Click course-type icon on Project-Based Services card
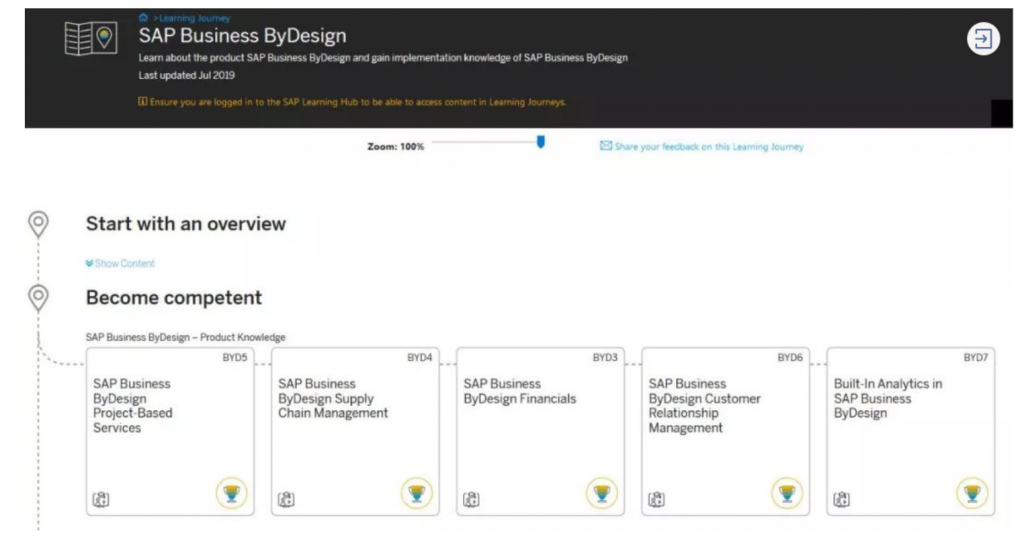 [101, 499]
